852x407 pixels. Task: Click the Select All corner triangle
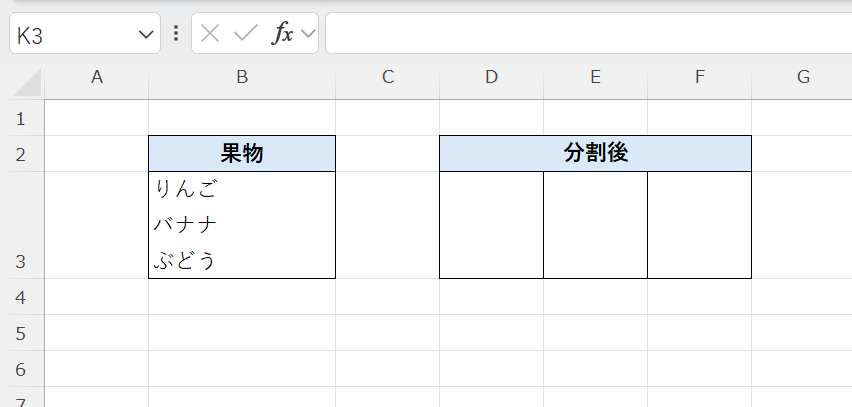click(x=28, y=80)
